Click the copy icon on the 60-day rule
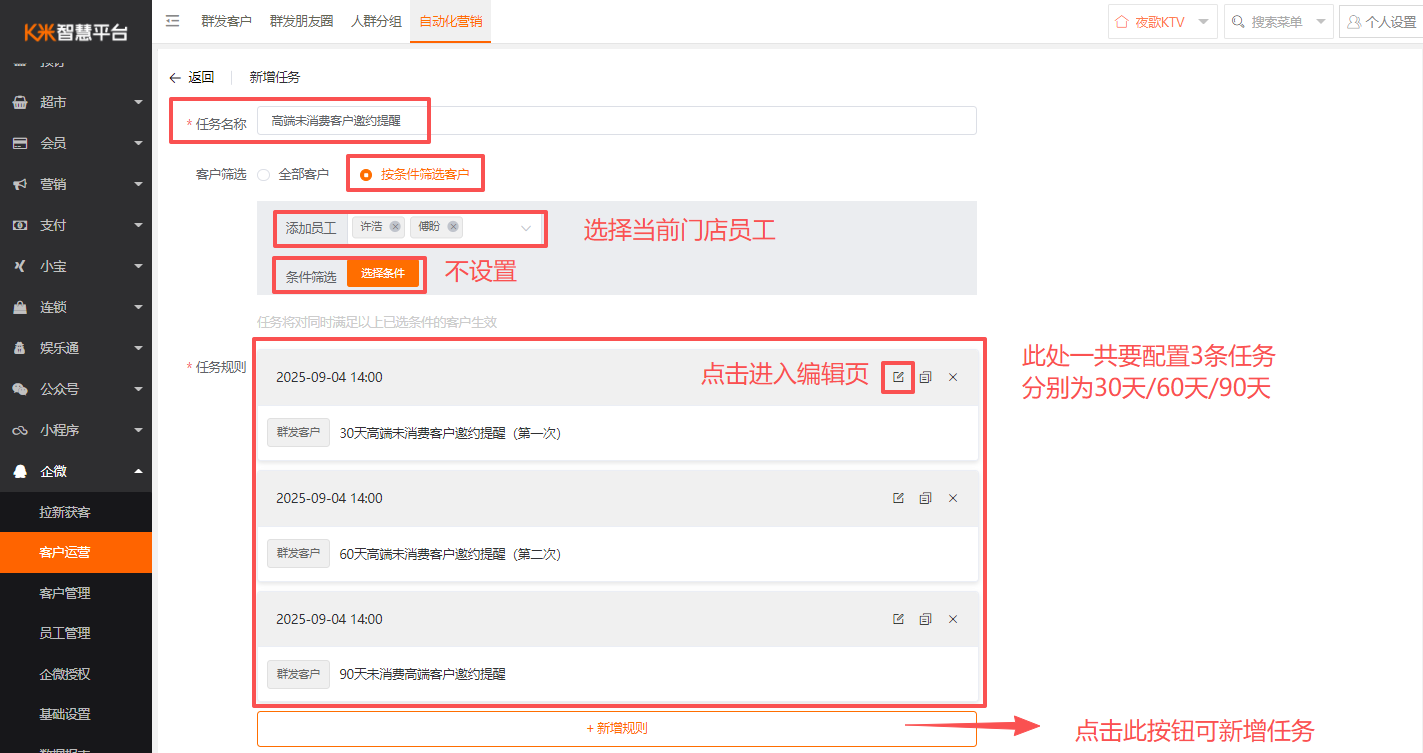Image resolution: width=1423 pixels, height=753 pixels. click(x=925, y=498)
